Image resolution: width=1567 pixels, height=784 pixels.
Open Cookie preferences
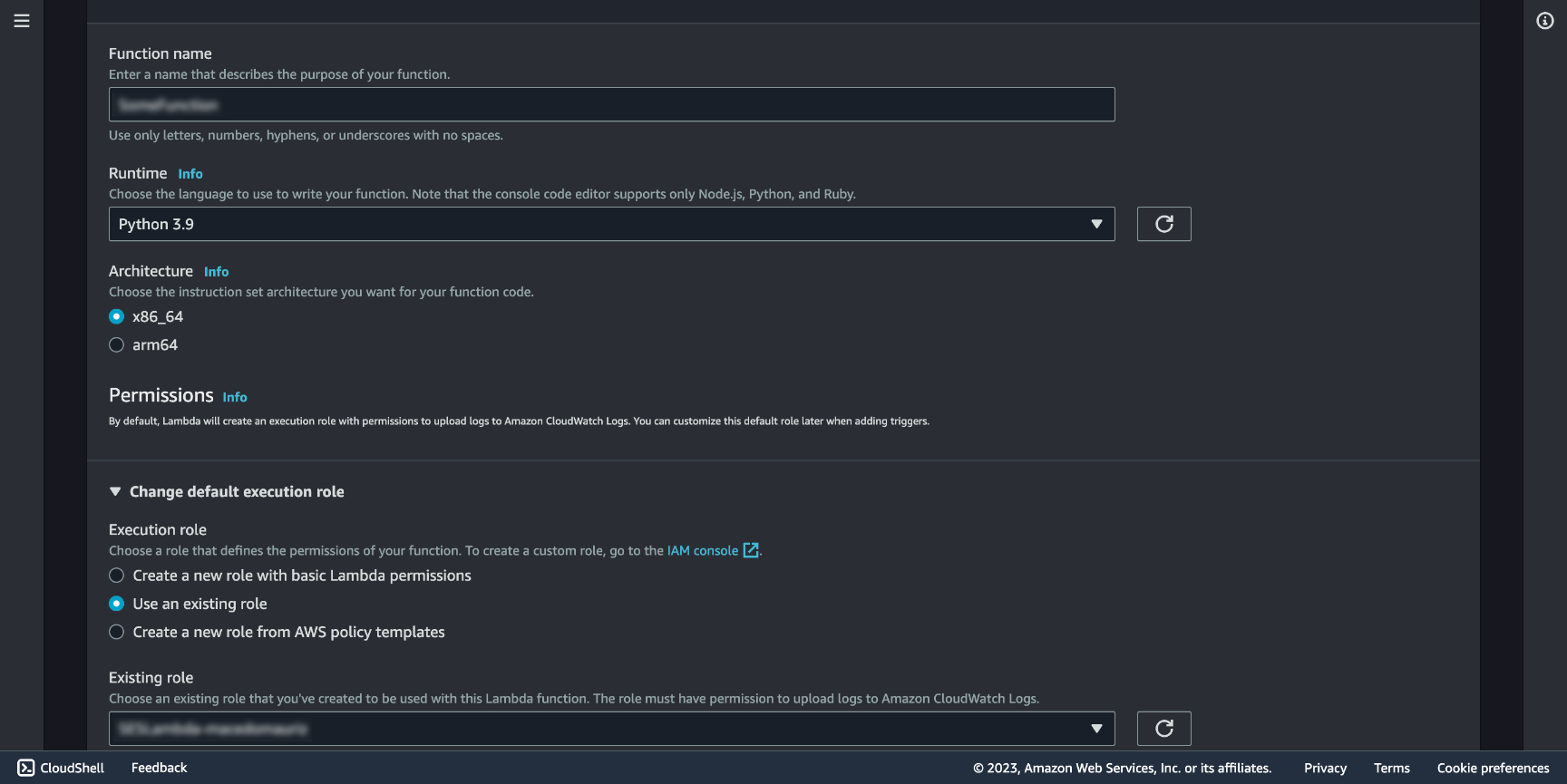pyautogui.click(x=1494, y=768)
